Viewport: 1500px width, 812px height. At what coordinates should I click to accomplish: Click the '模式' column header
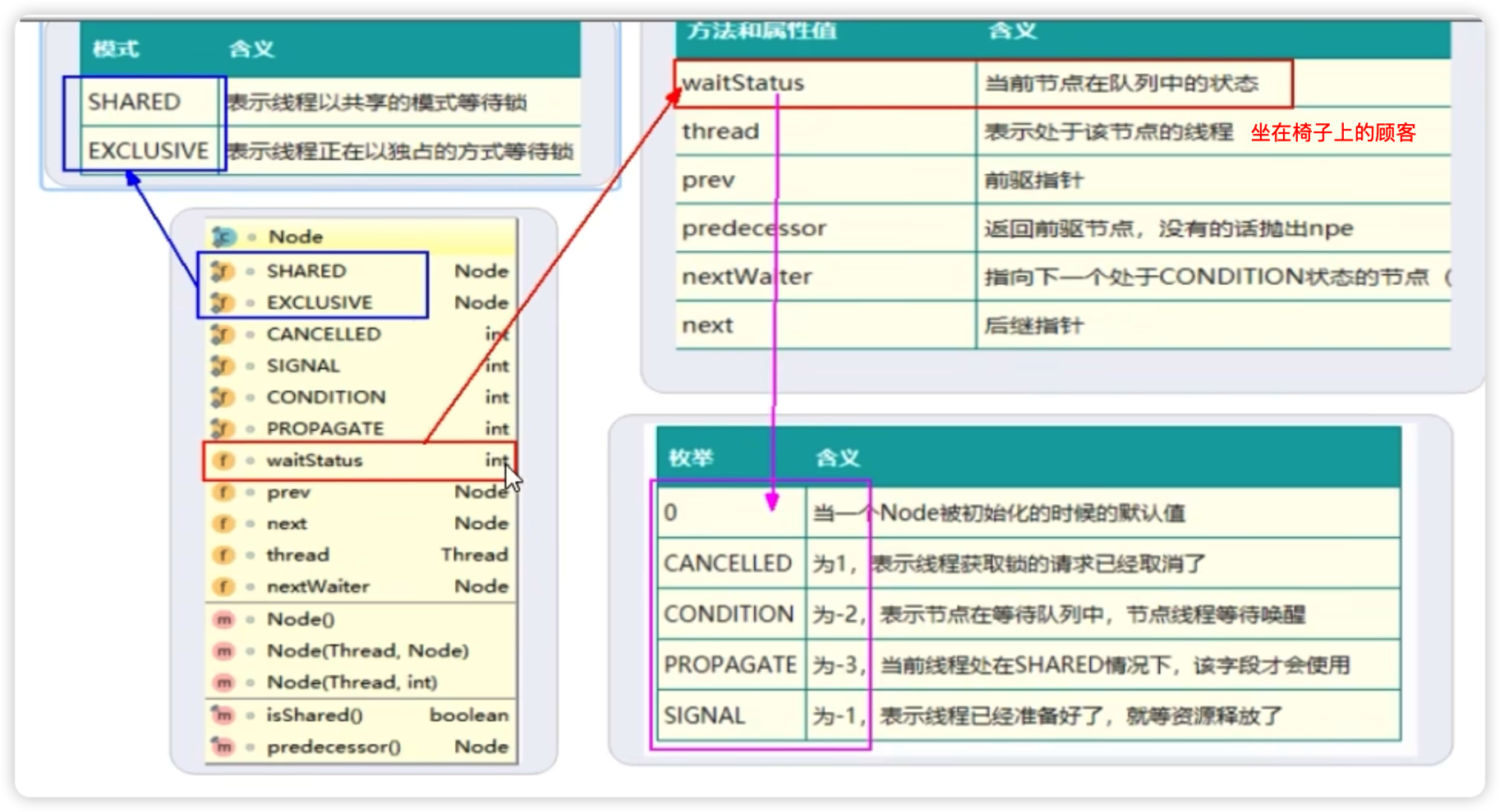pos(116,49)
